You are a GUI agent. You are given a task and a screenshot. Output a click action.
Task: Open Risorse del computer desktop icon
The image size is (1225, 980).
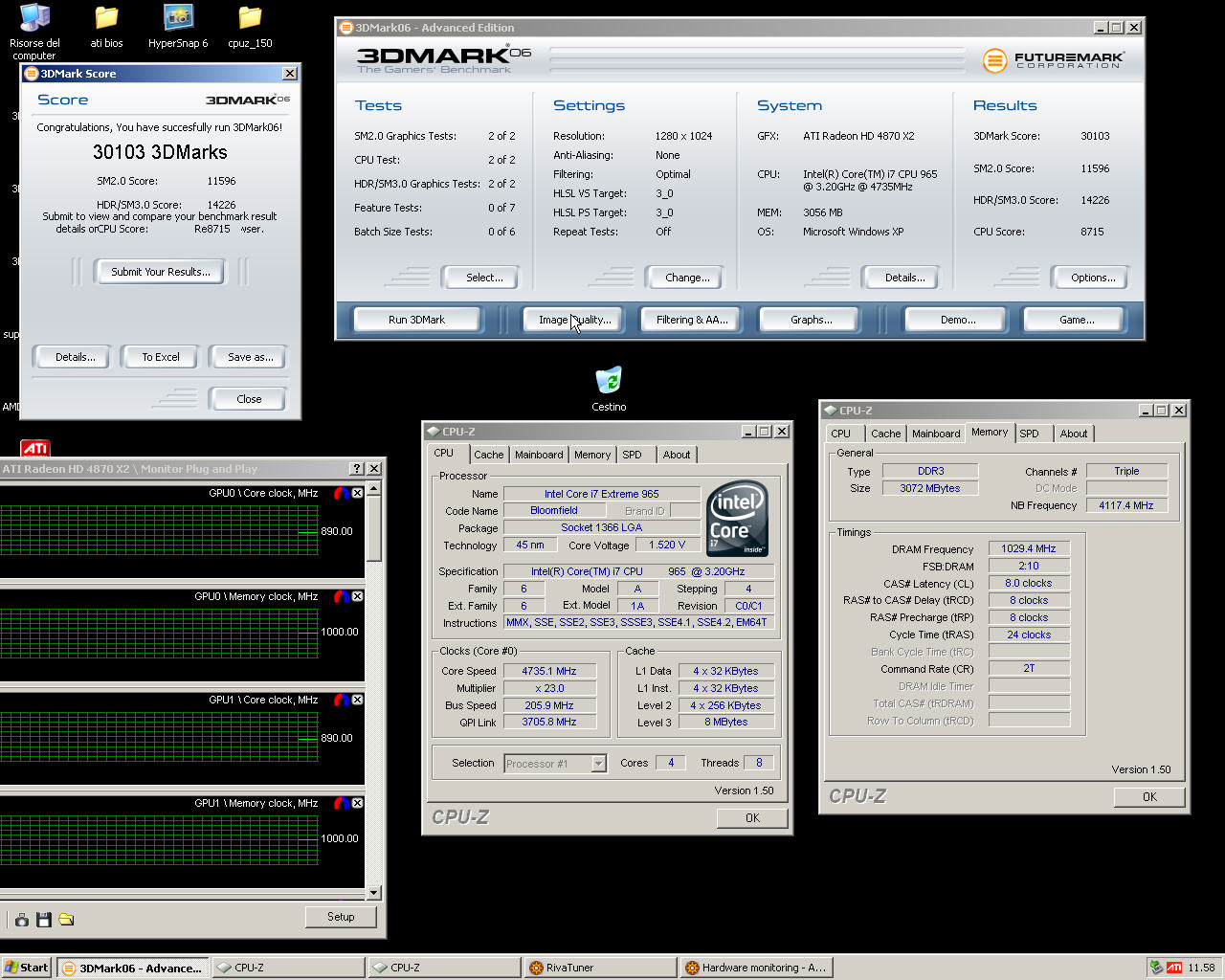click(x=34, y=30)
